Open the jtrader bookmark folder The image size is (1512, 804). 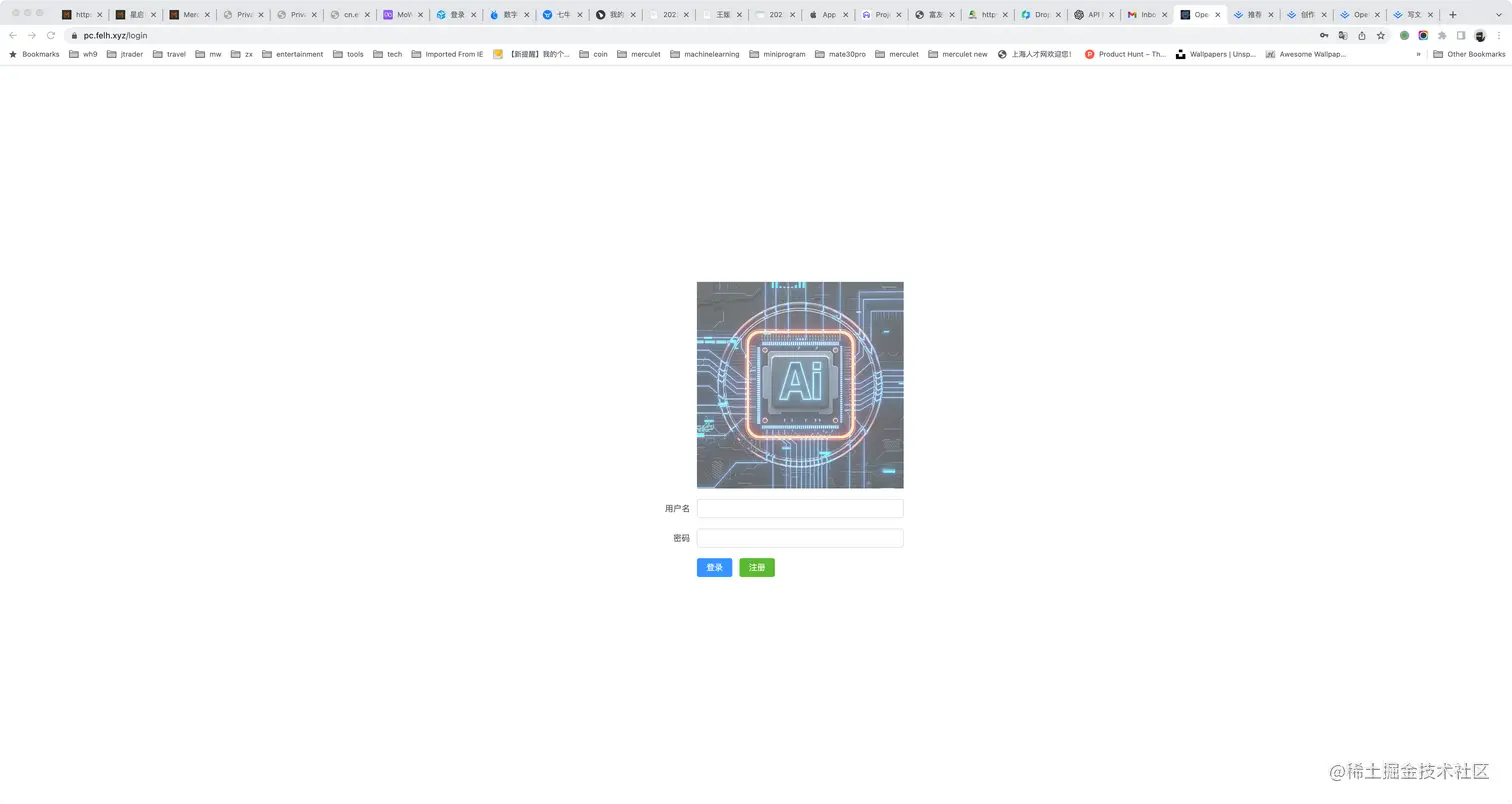(124, 54)
